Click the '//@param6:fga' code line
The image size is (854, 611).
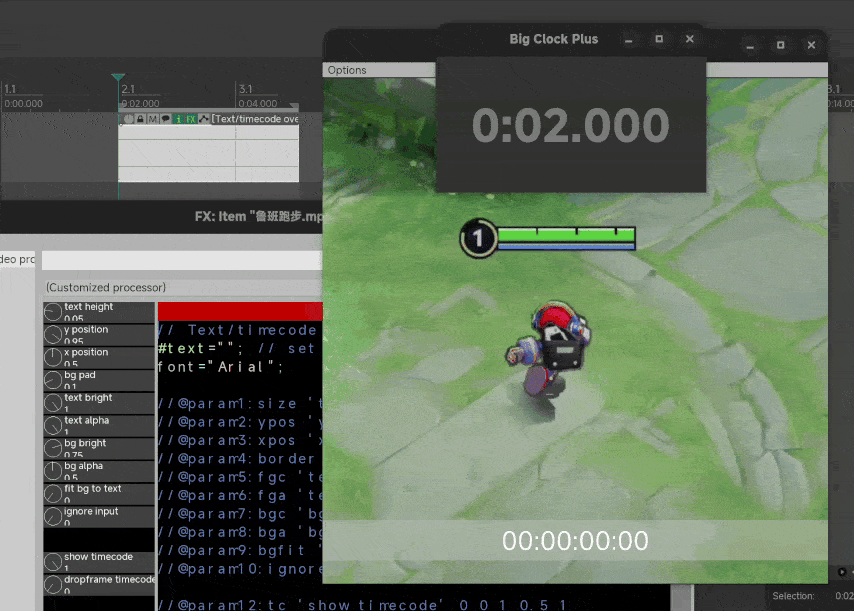click(x=240, y=496)
